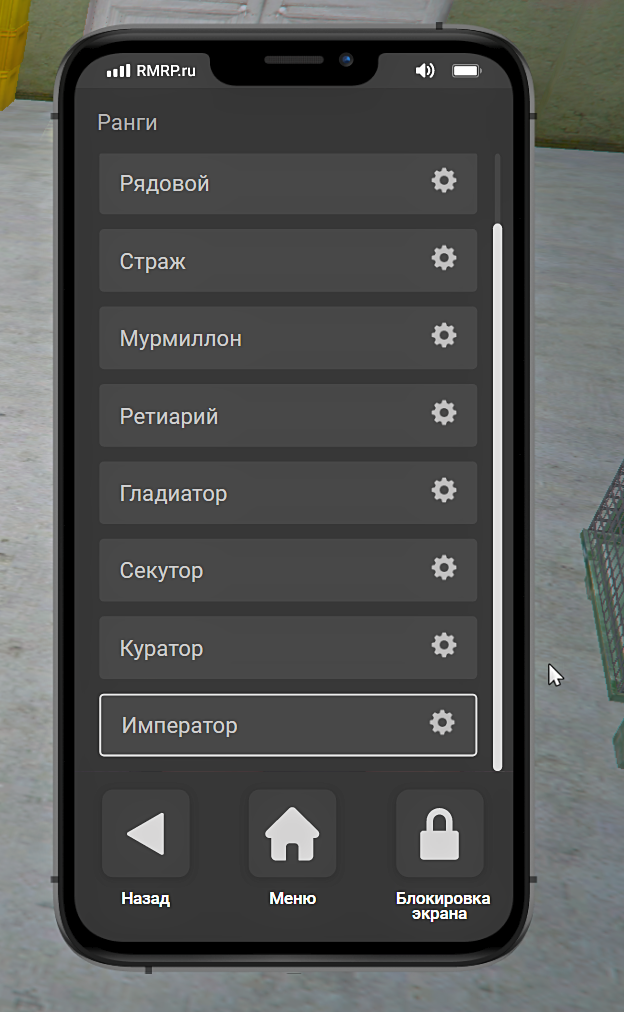Image resolution: width=624 pixels, height=1012 pixels.
Task: Select the highlighted Император rank row
Action: (x=288, y=725)
